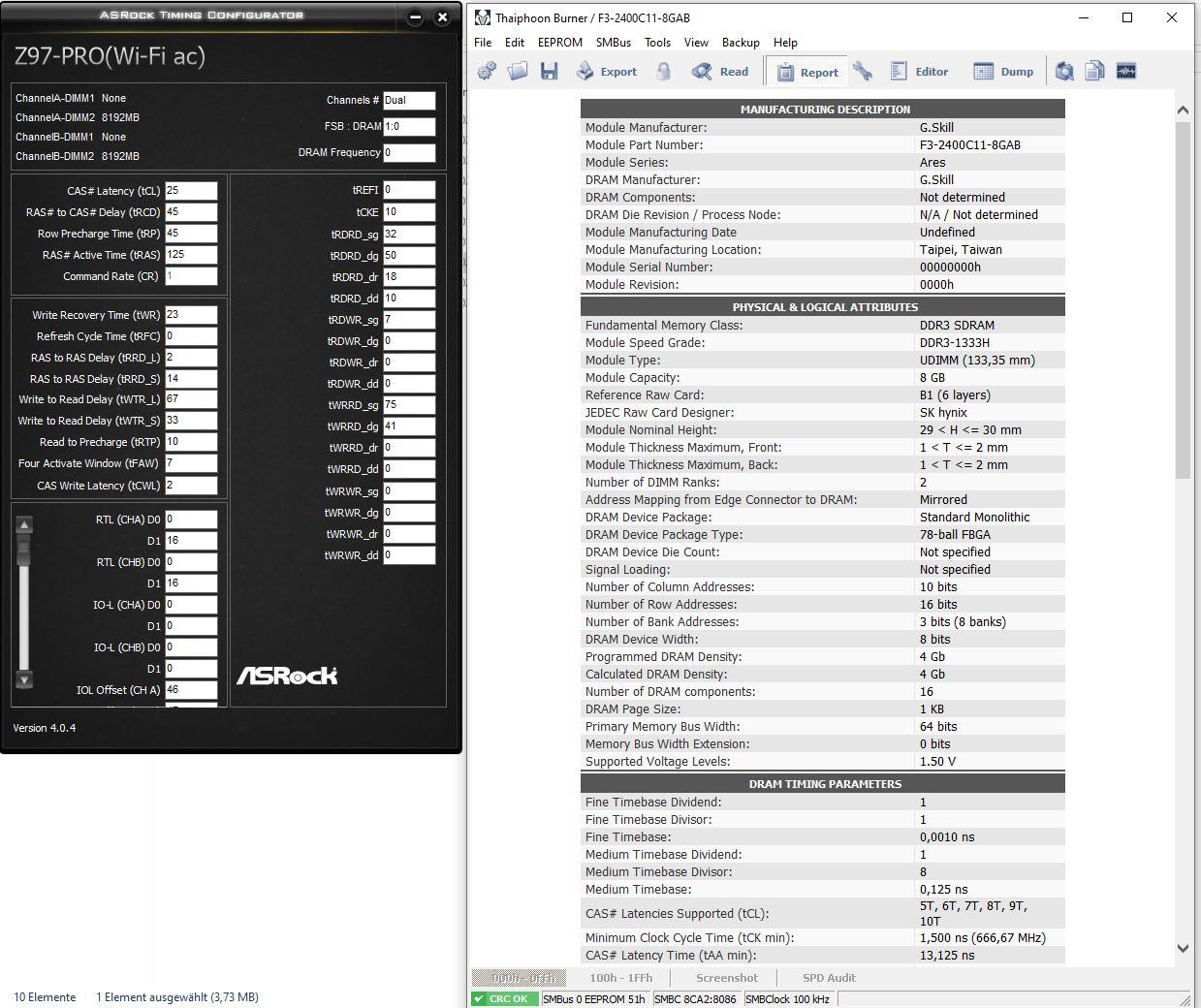Switch to the 100h - 1FFh tab

pos(621,978)
